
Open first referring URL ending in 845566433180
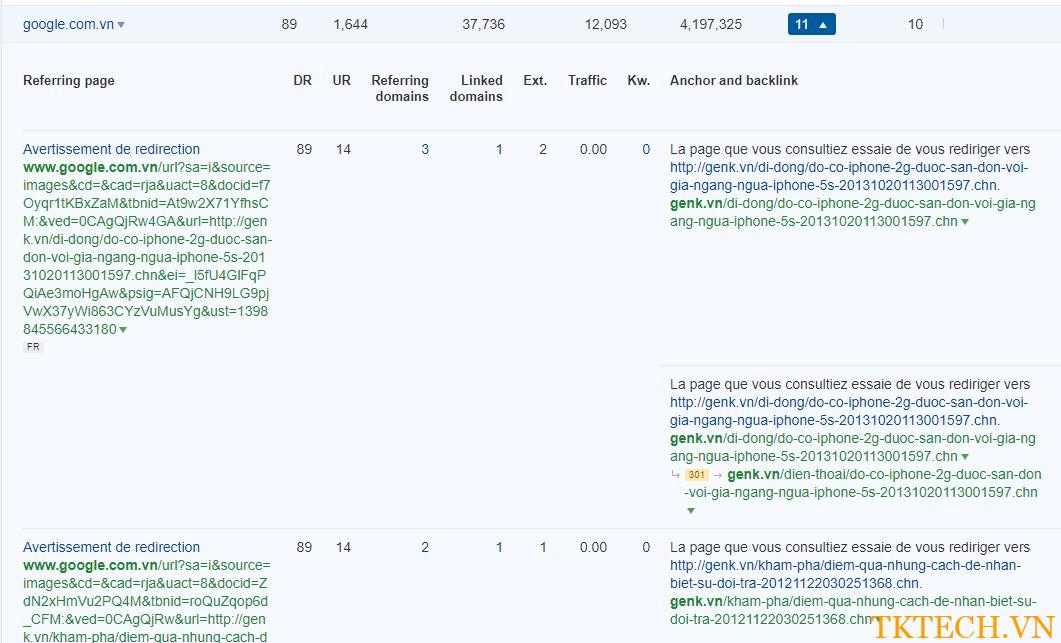(147, 248)
